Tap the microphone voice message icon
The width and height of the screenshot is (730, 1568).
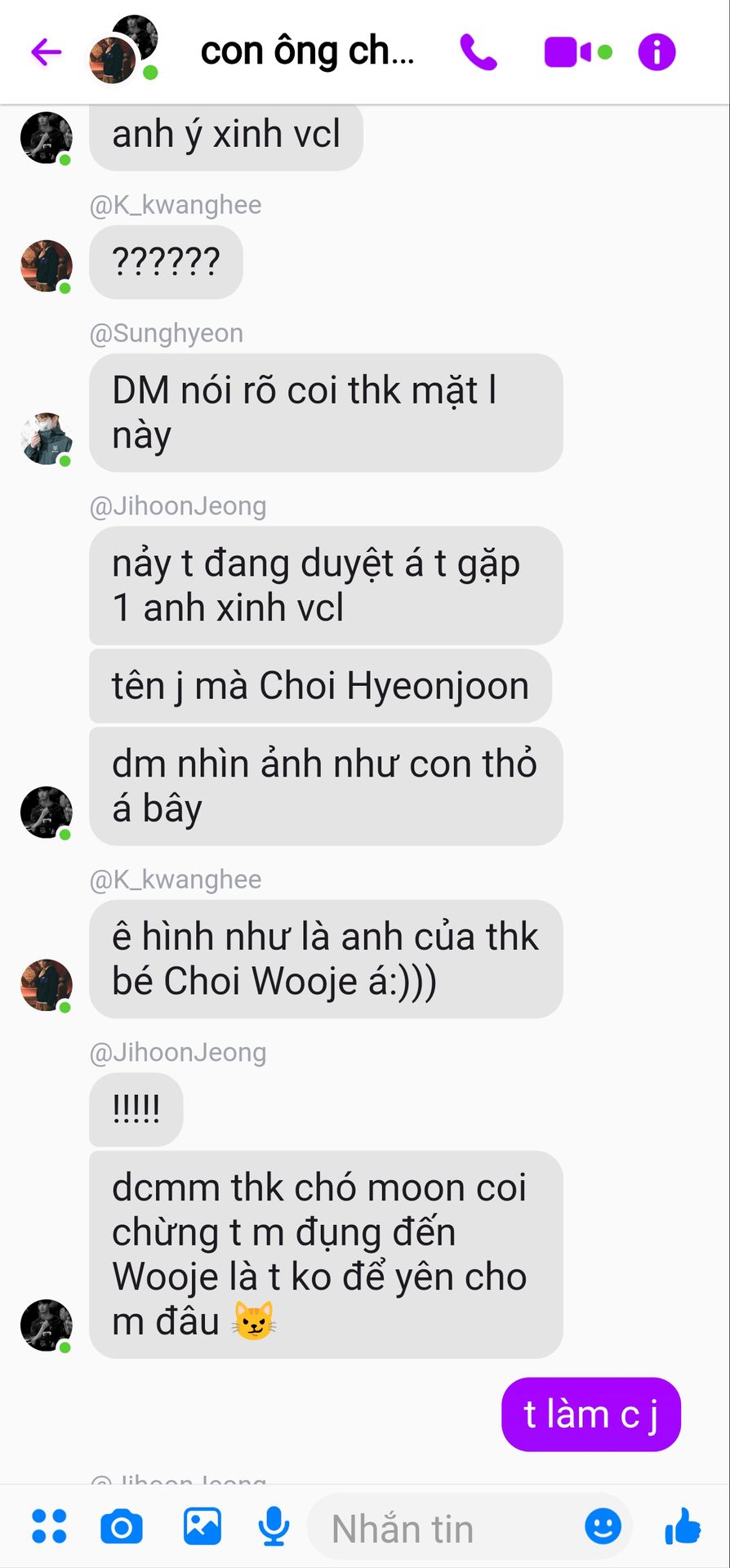point(274,1526)
